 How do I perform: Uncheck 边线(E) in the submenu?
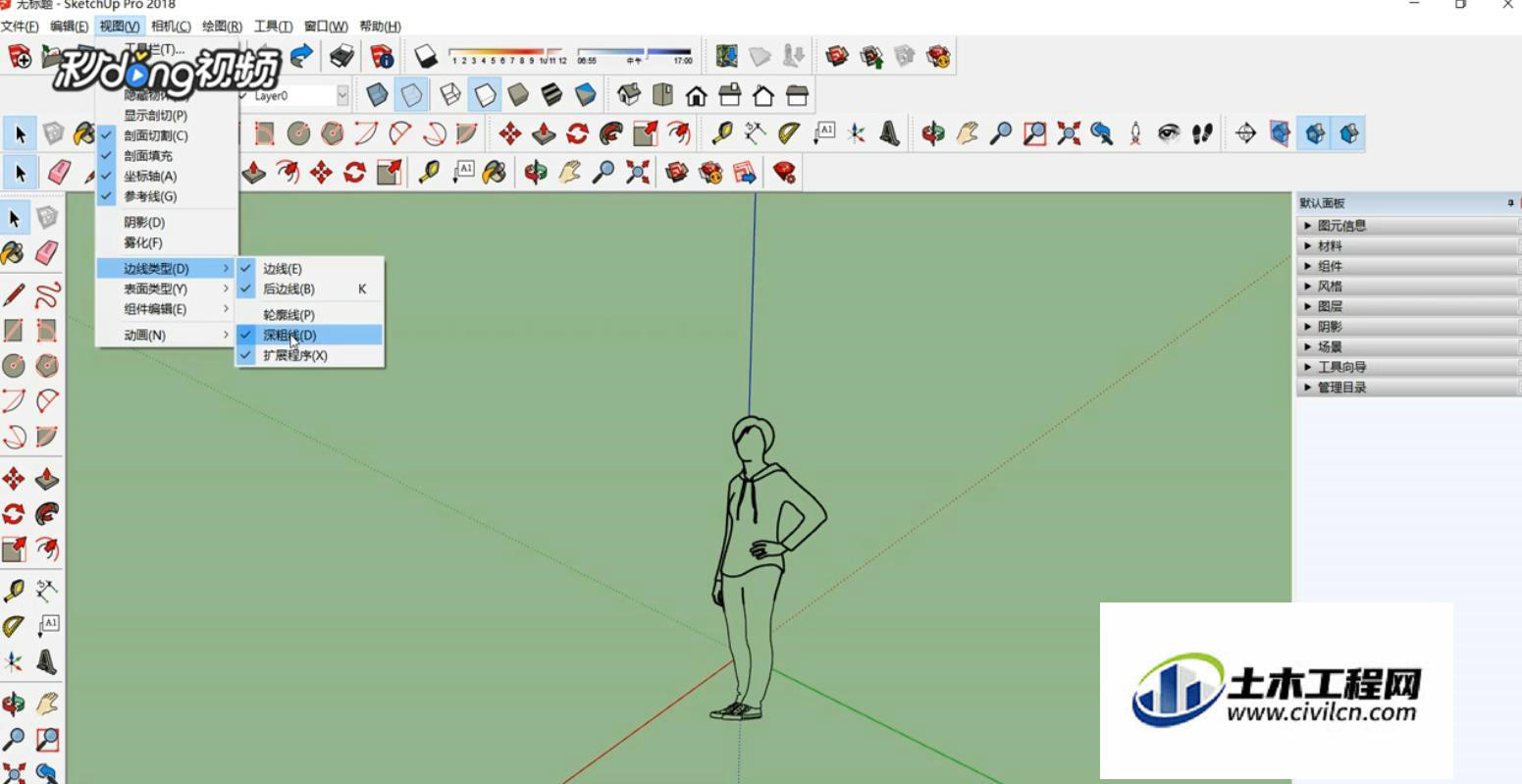[x=309, y=269]
